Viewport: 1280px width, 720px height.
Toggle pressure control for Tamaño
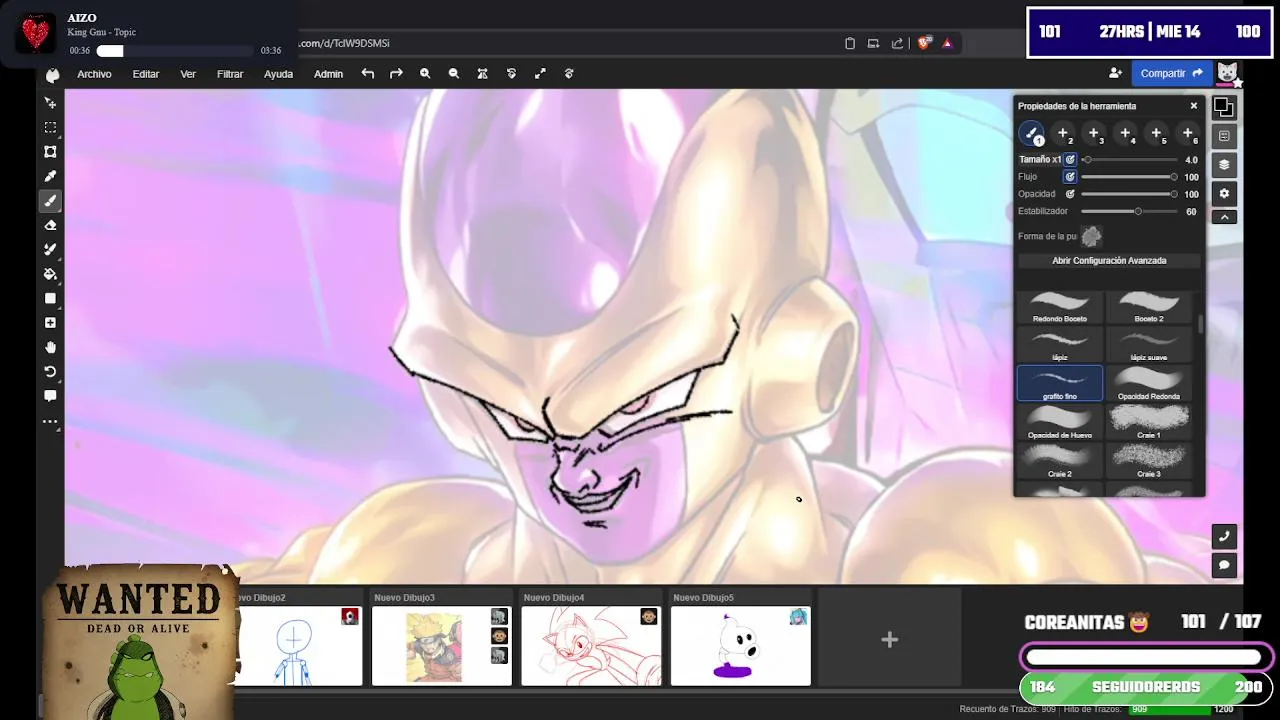[x=1070, y=159]
